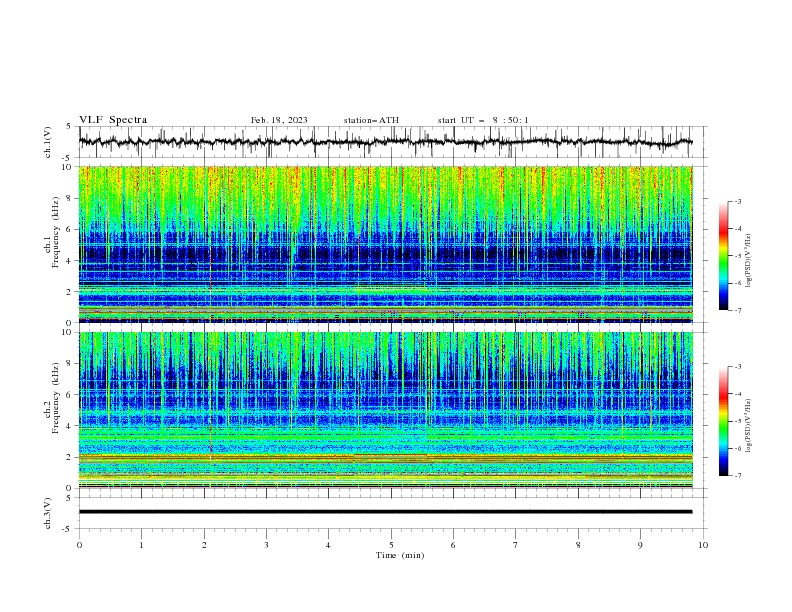Click the upper PSD color scale bar
The image size is (792, 612).
tap(723, 255)
